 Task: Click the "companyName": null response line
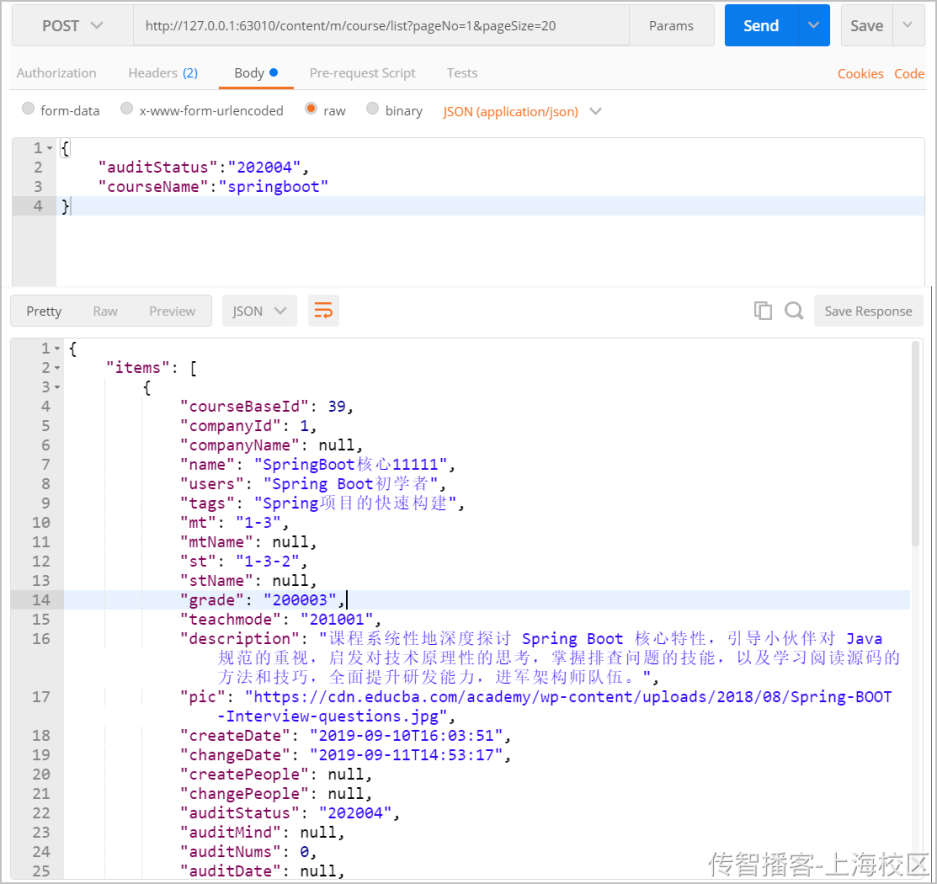pyautogui.click(x=271, y=445)
